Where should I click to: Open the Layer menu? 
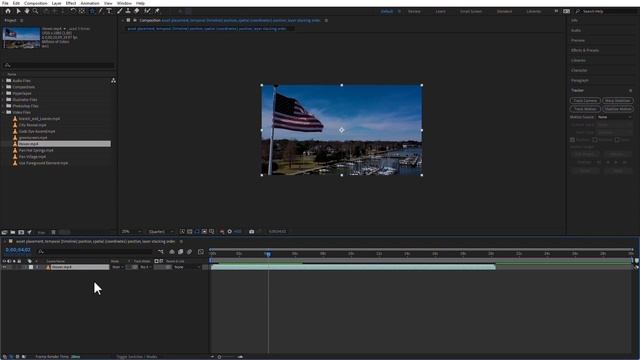click(x=56, y=3)
